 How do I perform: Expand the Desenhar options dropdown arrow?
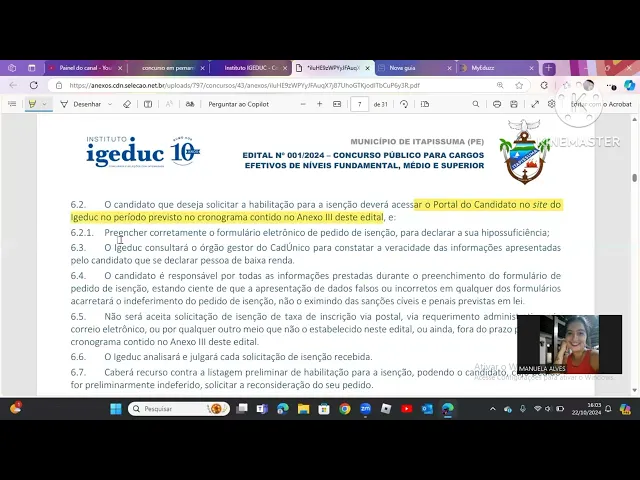110,104
